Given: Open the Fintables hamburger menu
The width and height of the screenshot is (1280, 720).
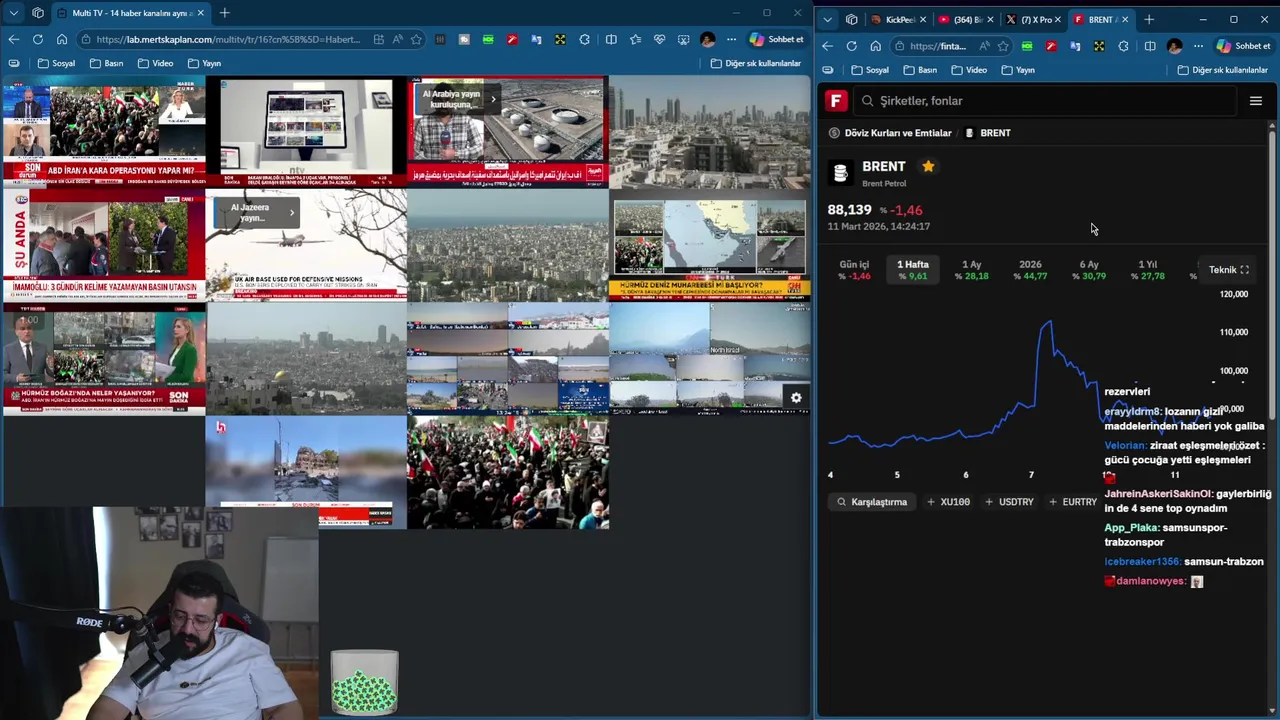Looking at the screenshot, I should click(x=1256, y=101).
